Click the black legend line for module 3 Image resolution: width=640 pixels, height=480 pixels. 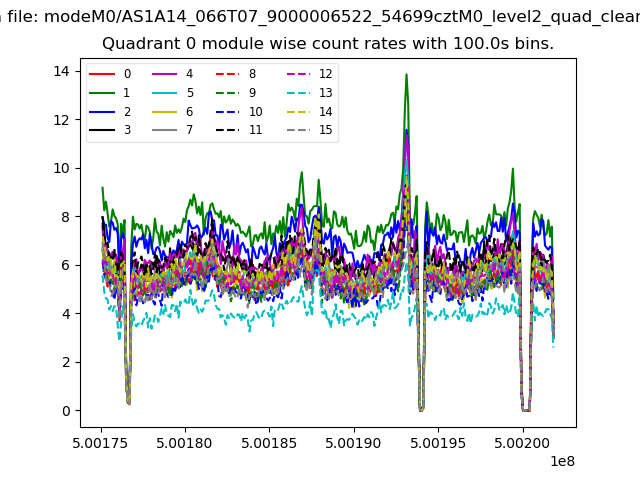103,130
